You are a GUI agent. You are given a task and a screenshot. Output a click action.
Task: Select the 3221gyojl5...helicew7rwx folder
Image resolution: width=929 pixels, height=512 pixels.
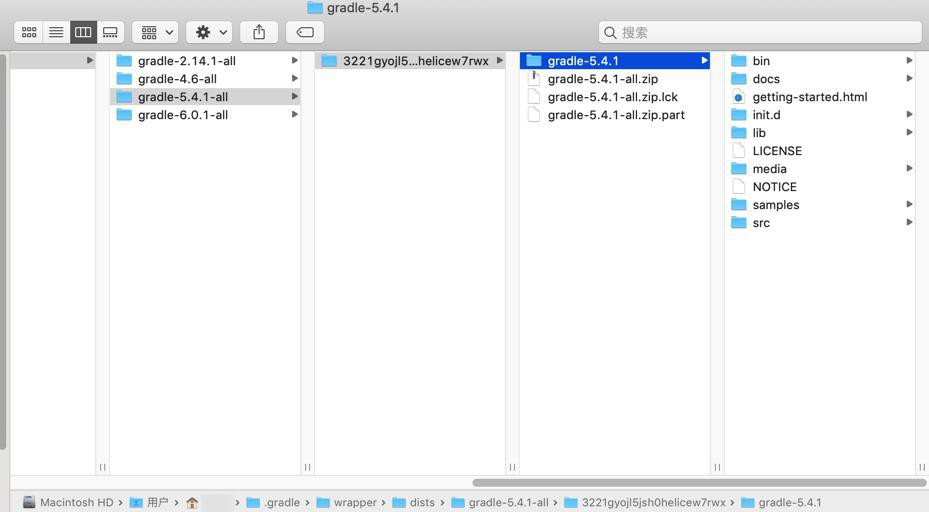coord(410,60)
